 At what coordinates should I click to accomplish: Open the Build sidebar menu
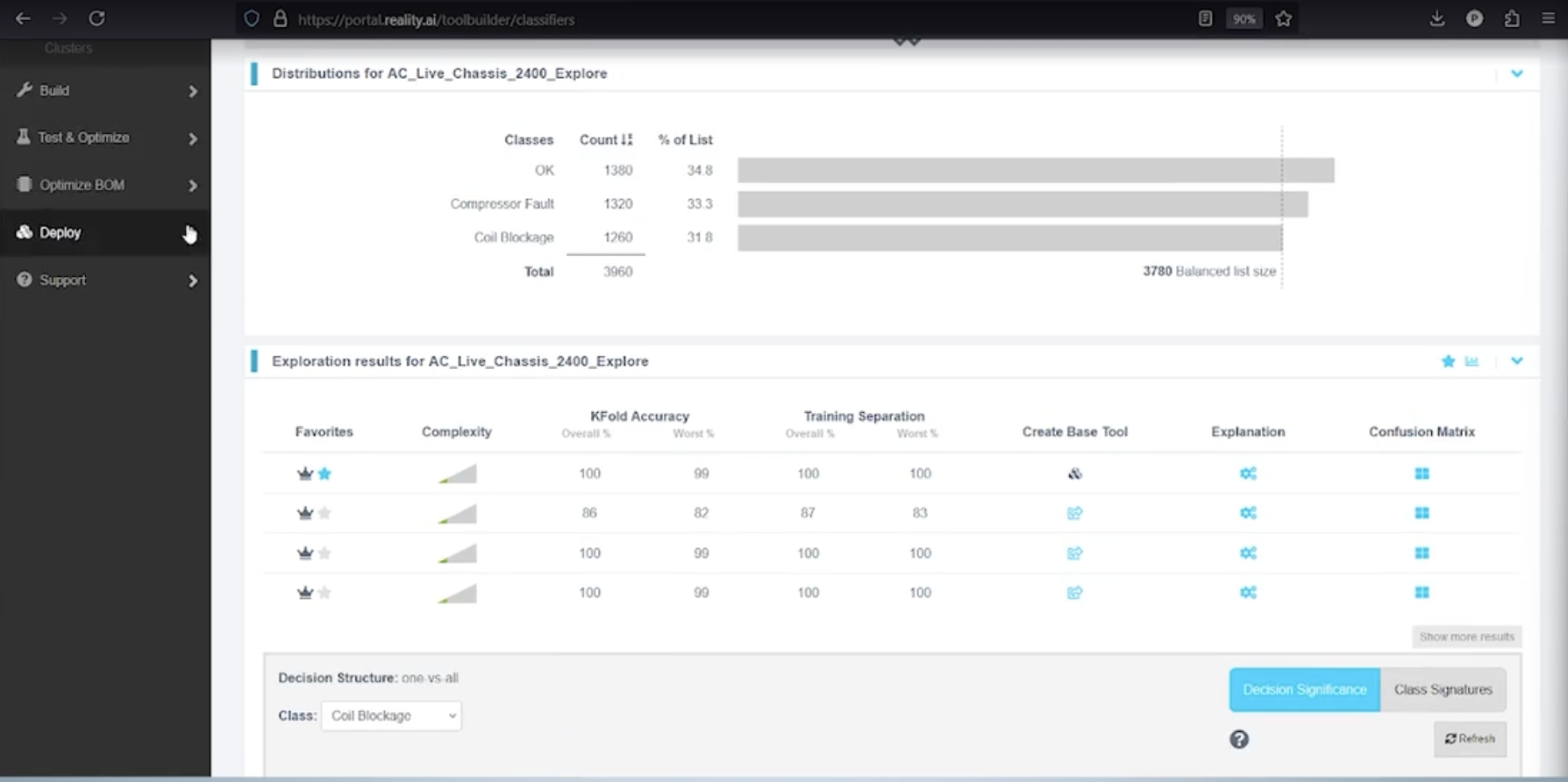coord(105,90)
